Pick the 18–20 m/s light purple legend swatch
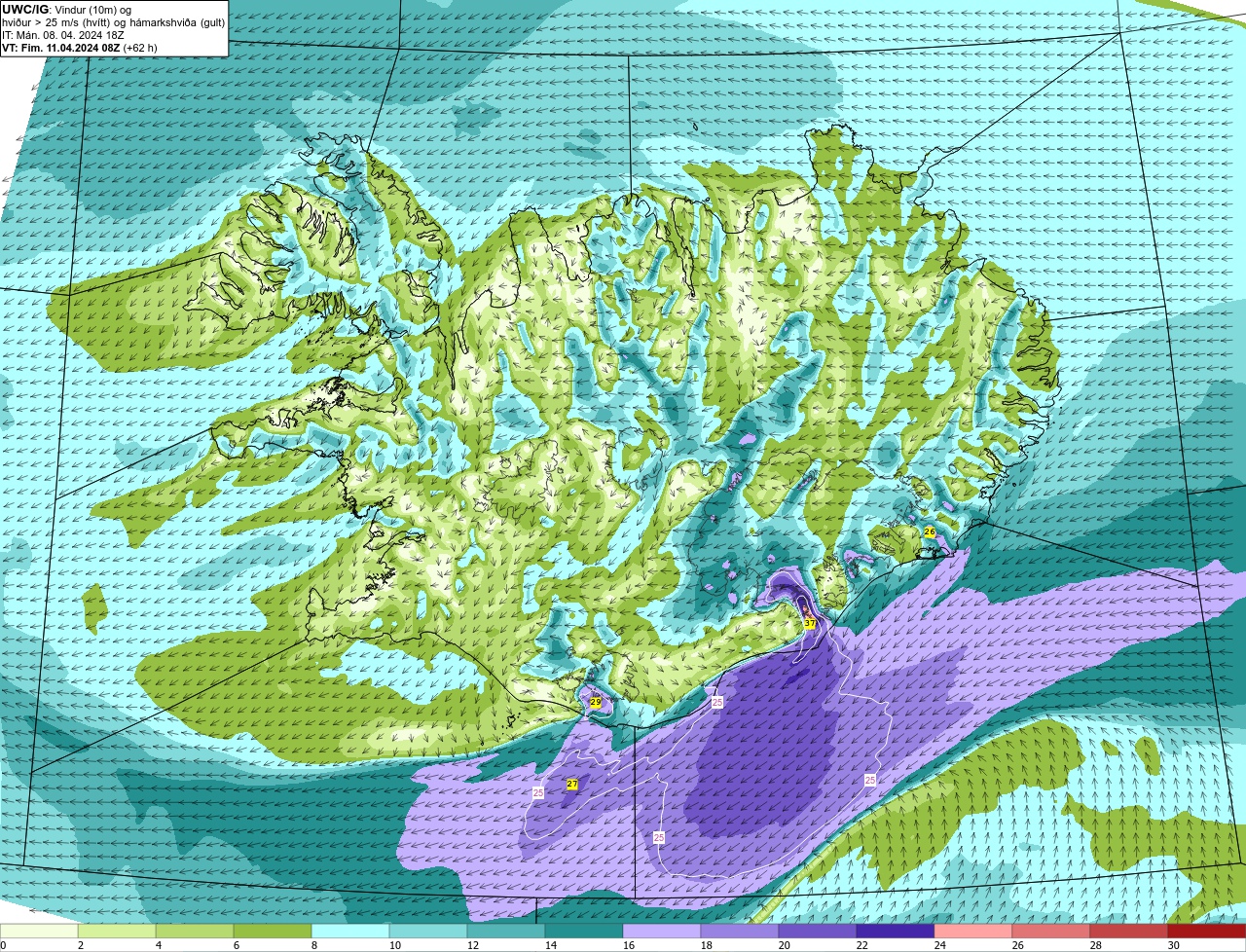Viewport: 1246px width, 952px height. 740,932
